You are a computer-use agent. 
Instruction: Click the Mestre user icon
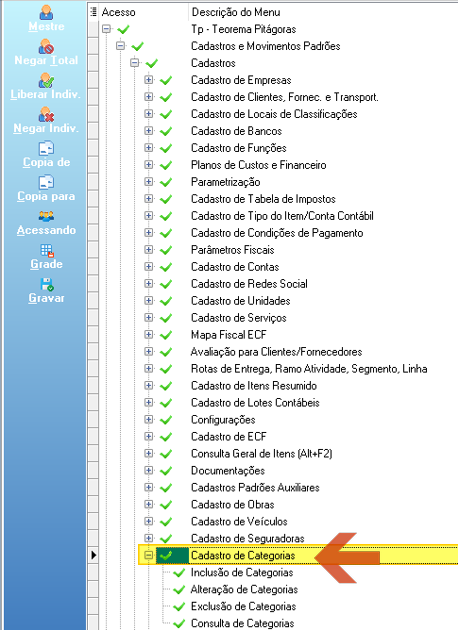click(x=46, y=12)
